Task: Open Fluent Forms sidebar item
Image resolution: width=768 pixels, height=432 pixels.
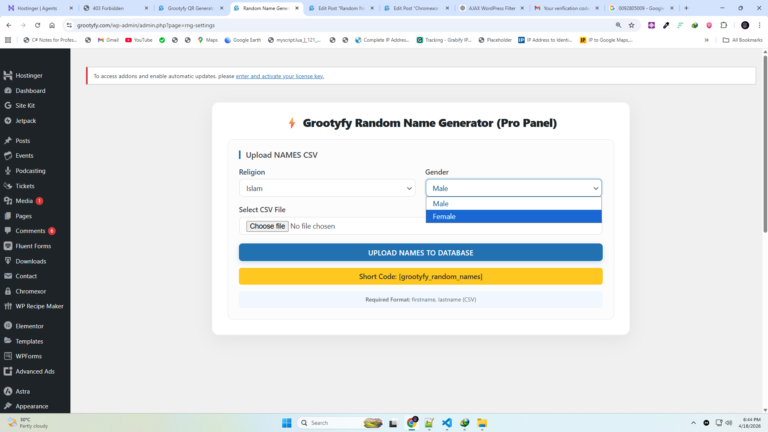Action: click(33, 246)
